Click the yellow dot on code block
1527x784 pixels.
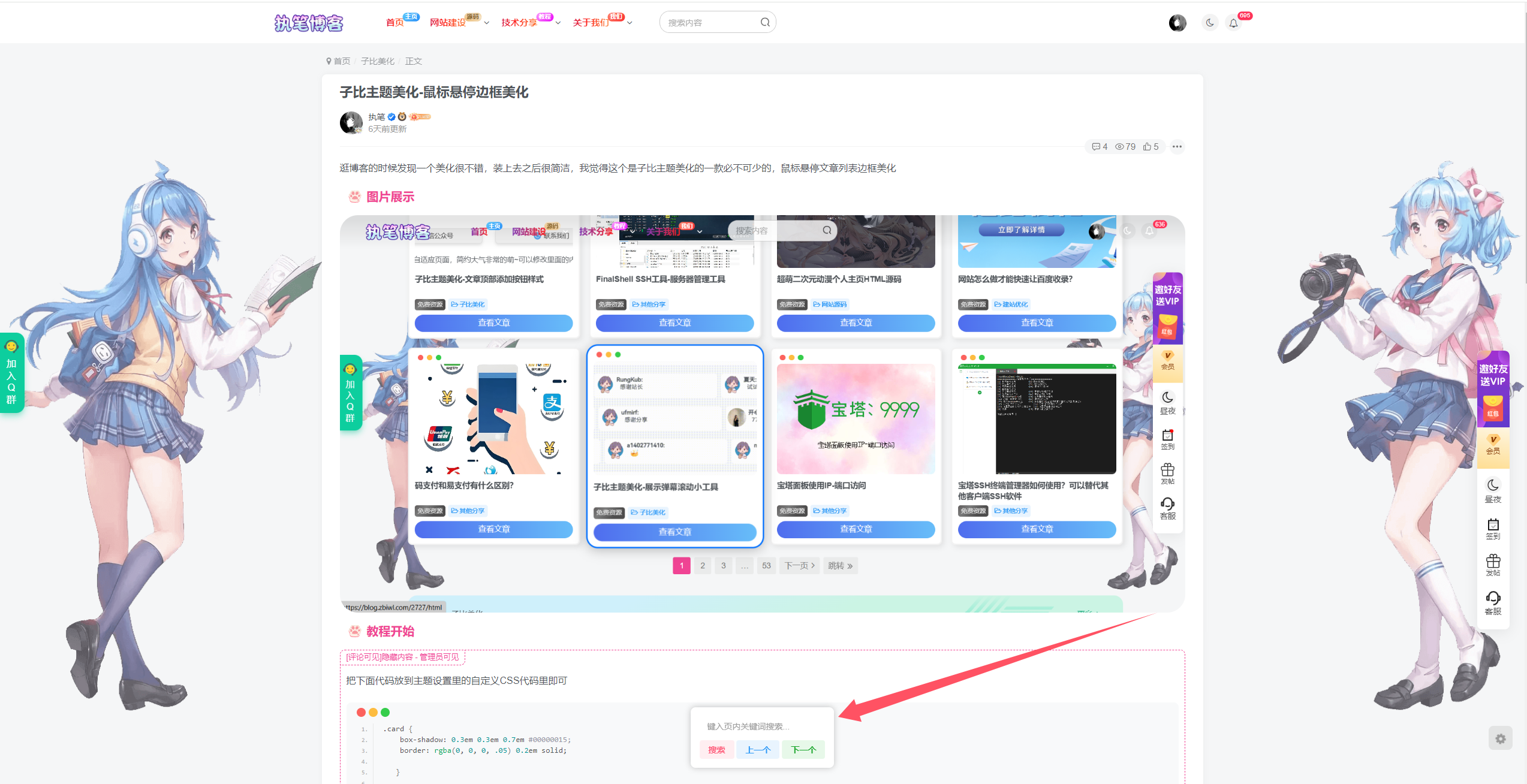point(373,712)
